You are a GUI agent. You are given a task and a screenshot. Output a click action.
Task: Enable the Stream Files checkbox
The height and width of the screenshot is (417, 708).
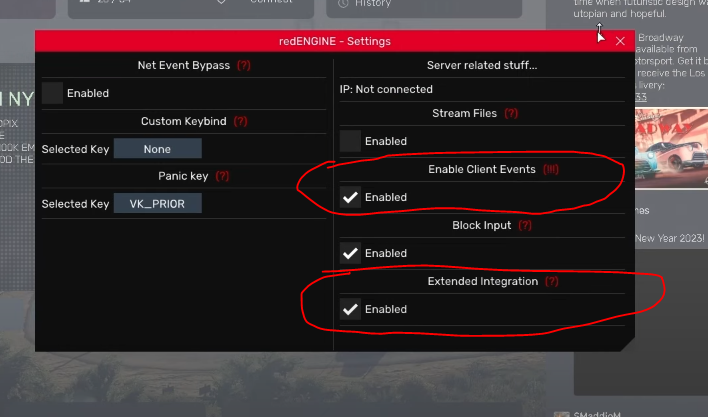click(x=350, y=141)
